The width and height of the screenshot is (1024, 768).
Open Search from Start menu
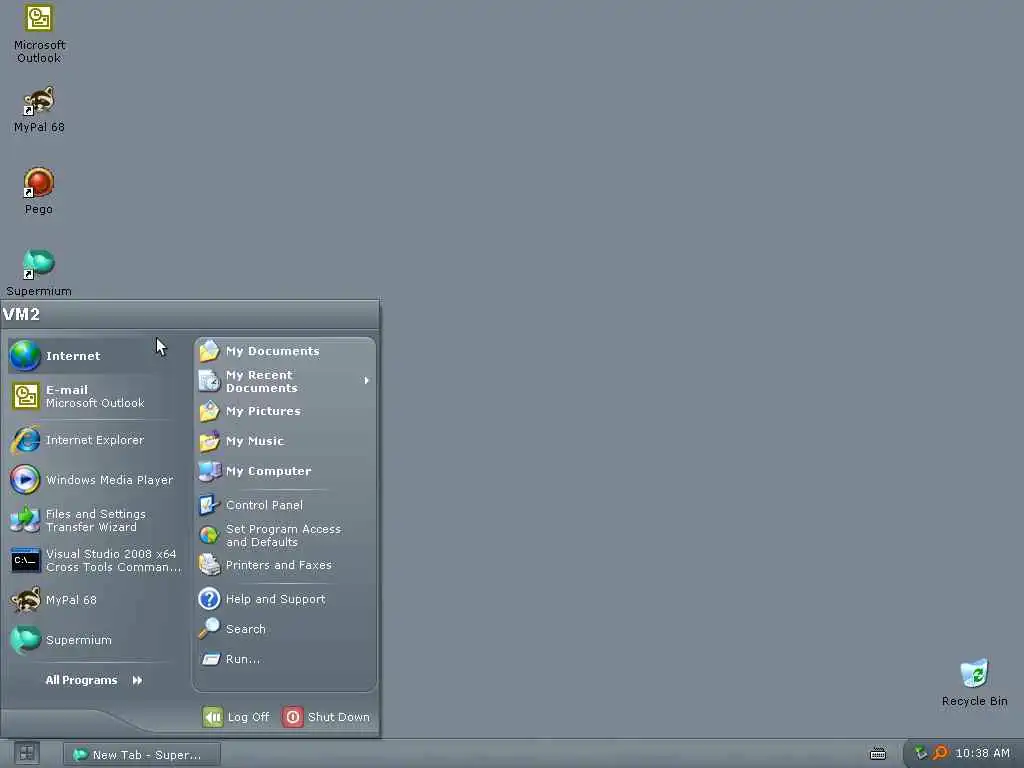pyautogui.click(x=285, y=630)
